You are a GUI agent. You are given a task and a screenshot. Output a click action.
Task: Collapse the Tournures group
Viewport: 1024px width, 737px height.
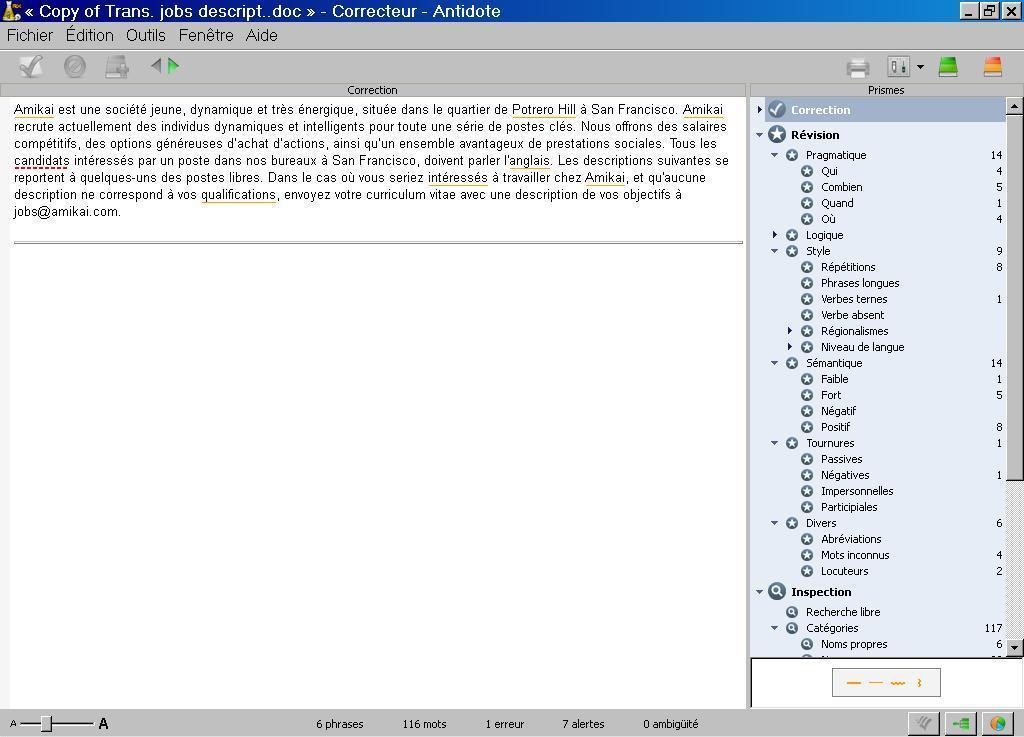coord(775,443)
